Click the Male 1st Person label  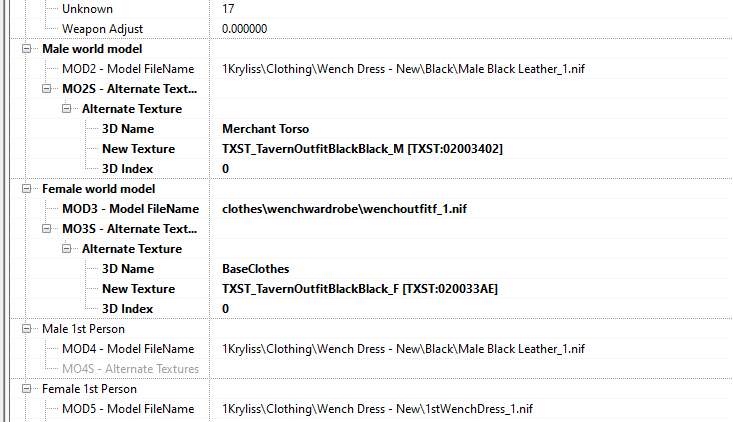click(83, 329)
